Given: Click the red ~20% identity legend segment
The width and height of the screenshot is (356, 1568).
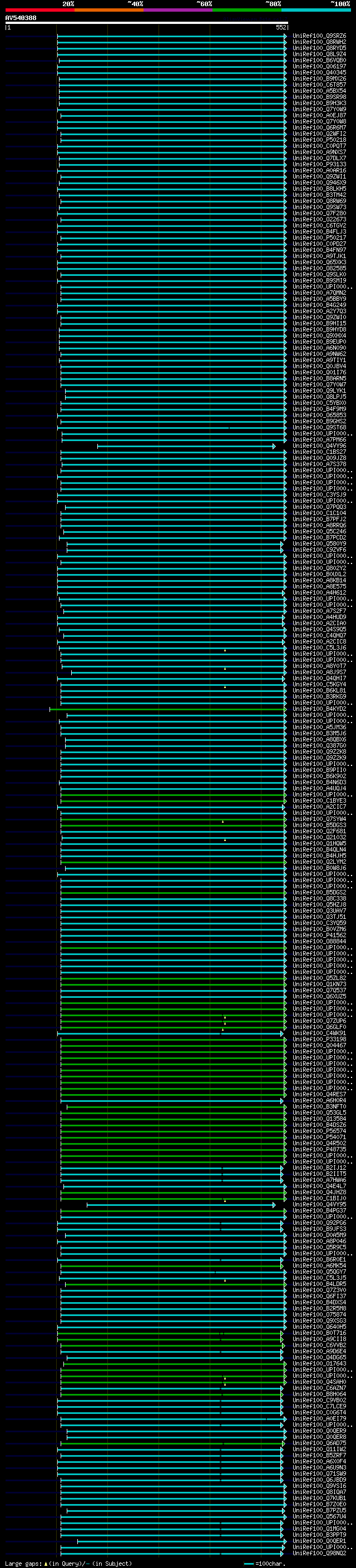Looking at the screenshot, I should pyautogui.click(x=39, y=10).
